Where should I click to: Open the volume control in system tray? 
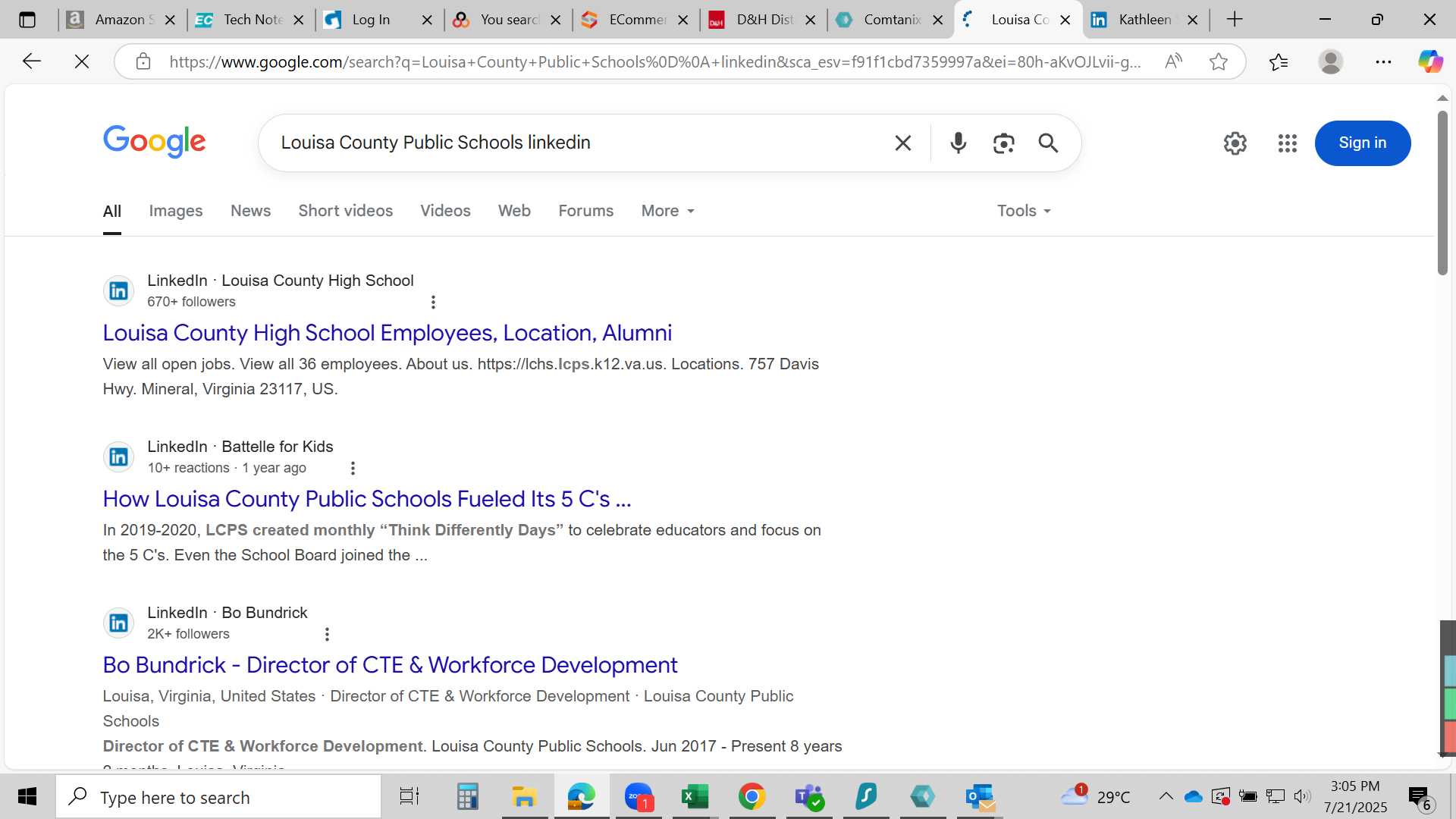1302,796
